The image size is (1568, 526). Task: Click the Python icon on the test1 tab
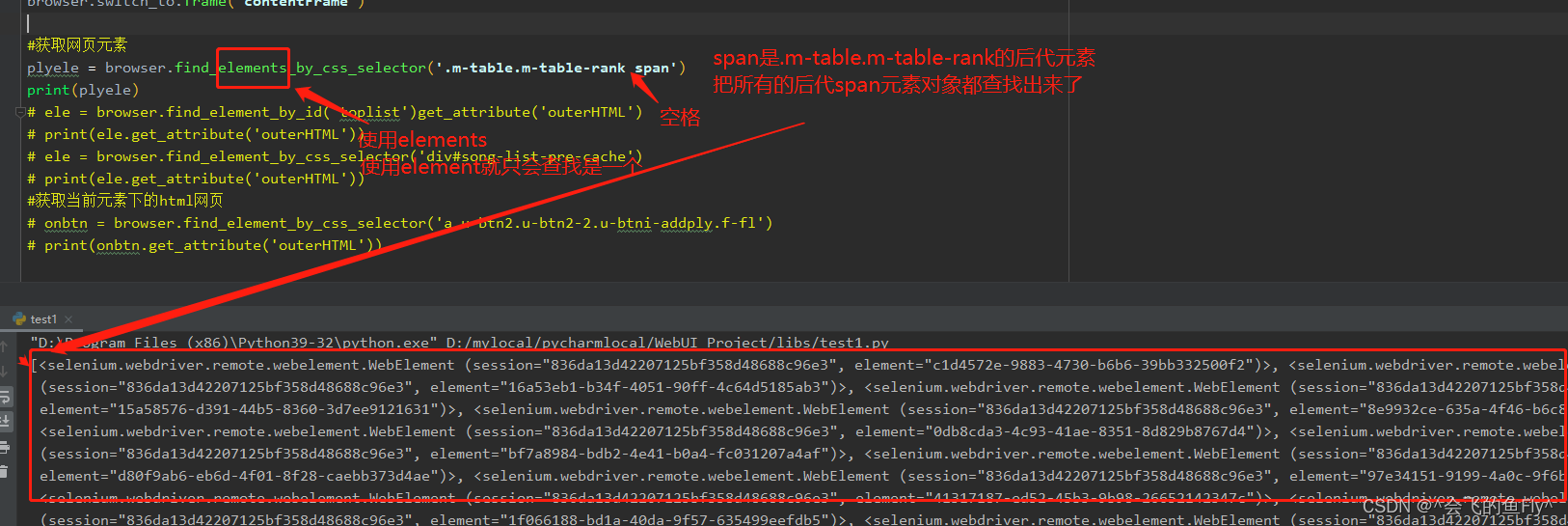coord(19,318)
